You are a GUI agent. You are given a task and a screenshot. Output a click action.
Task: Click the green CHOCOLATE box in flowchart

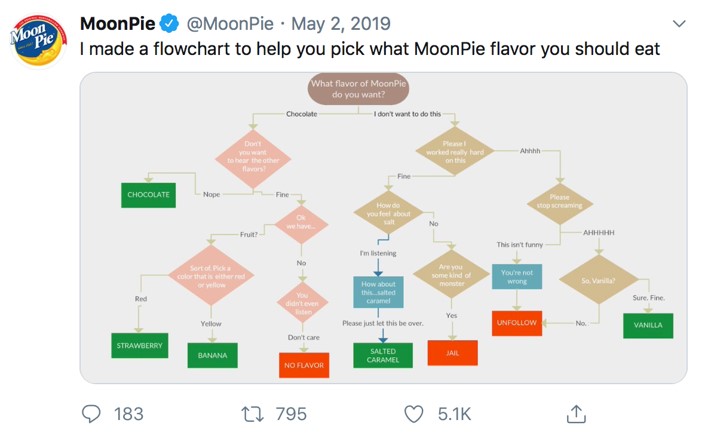tap(148, 195)
